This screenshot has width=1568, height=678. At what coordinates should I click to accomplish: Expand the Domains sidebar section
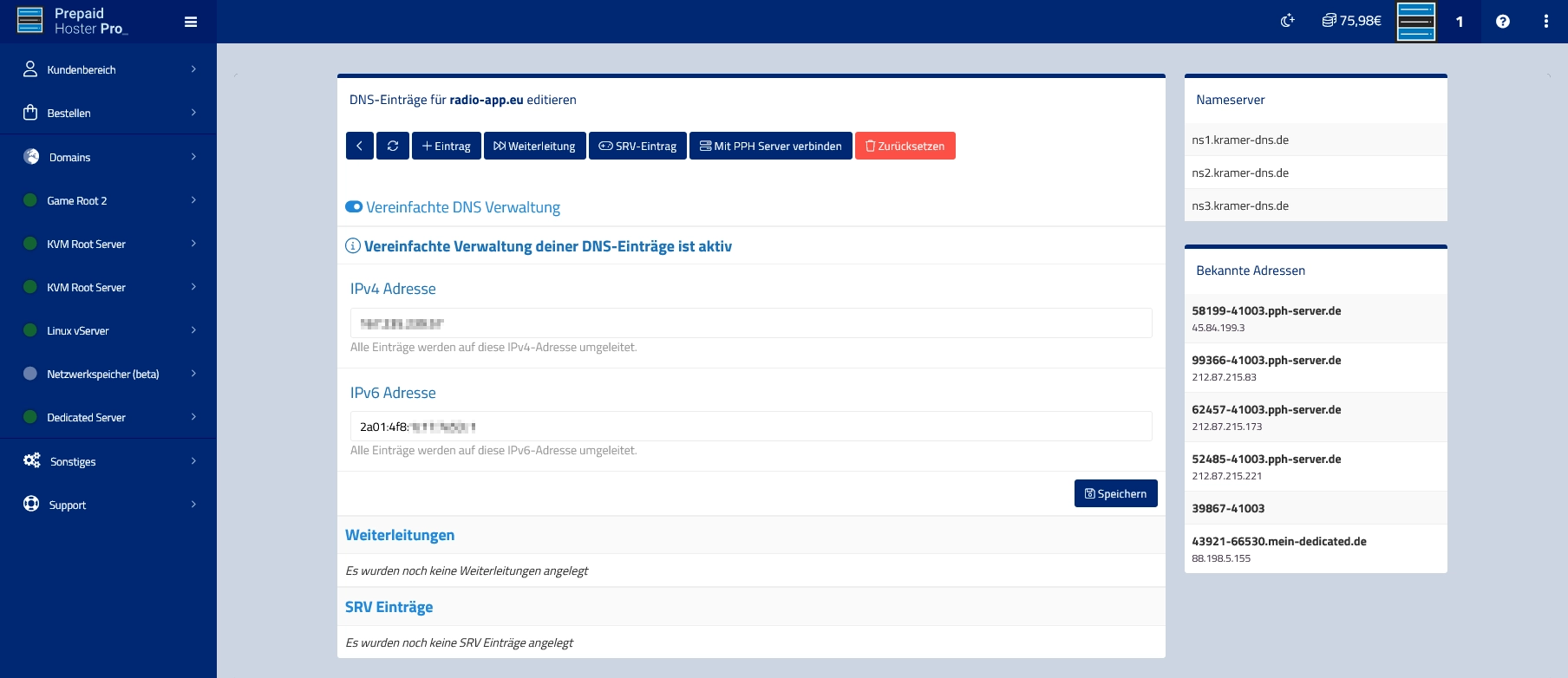click(108, 157)
